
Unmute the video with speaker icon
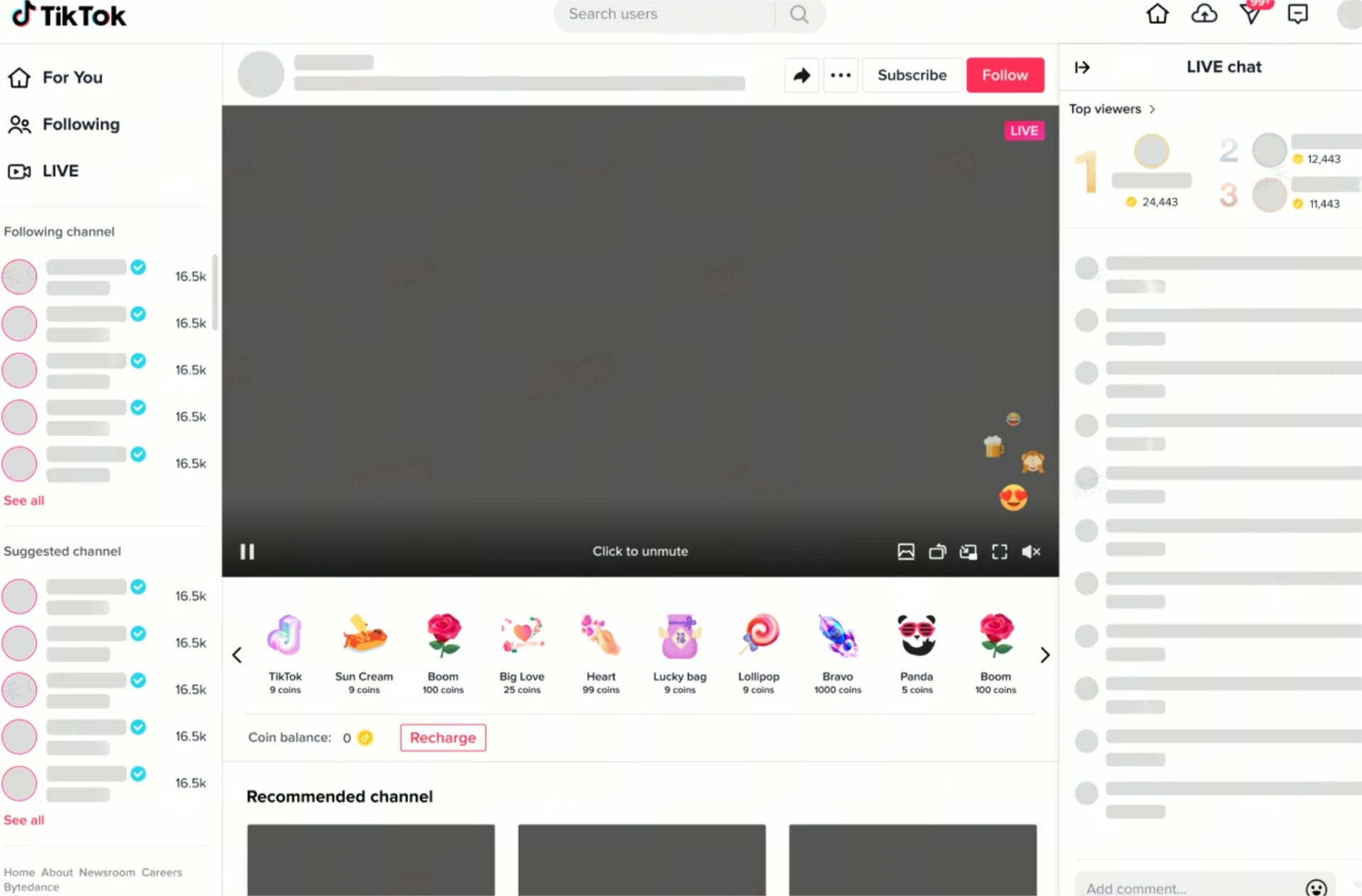1031,552
